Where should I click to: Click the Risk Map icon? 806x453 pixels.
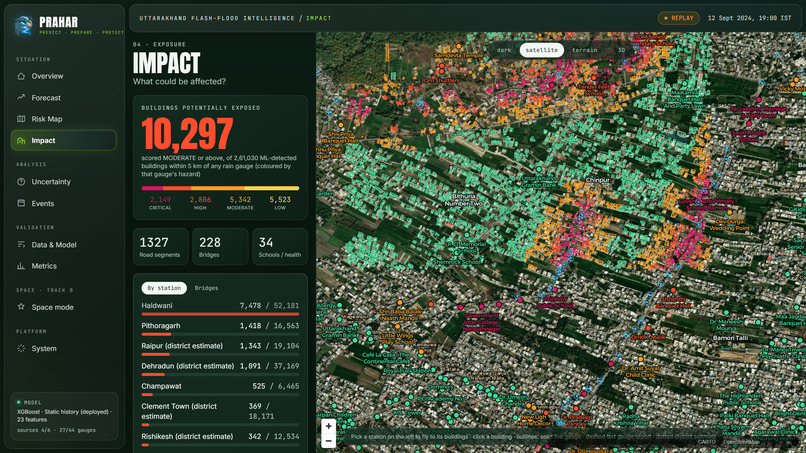21,119
